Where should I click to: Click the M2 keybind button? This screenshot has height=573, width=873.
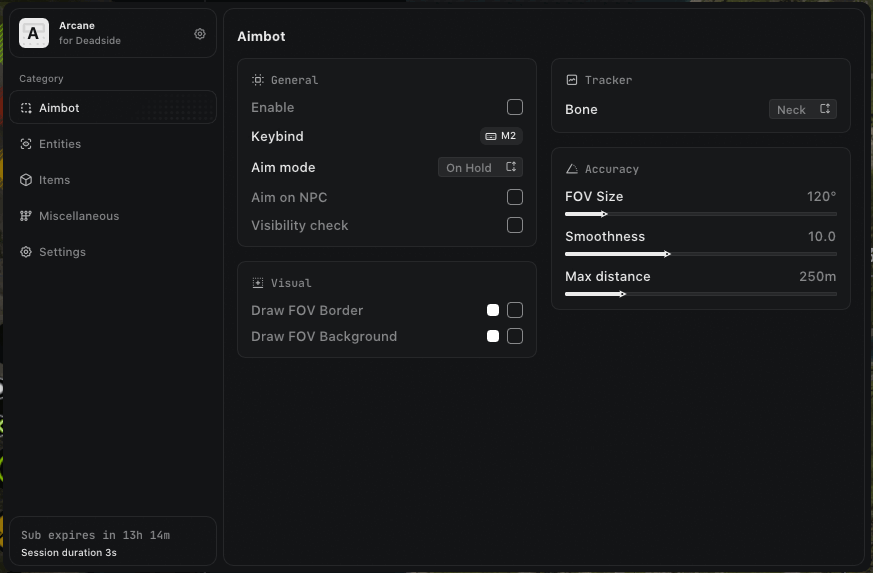[x=501, y=136]
